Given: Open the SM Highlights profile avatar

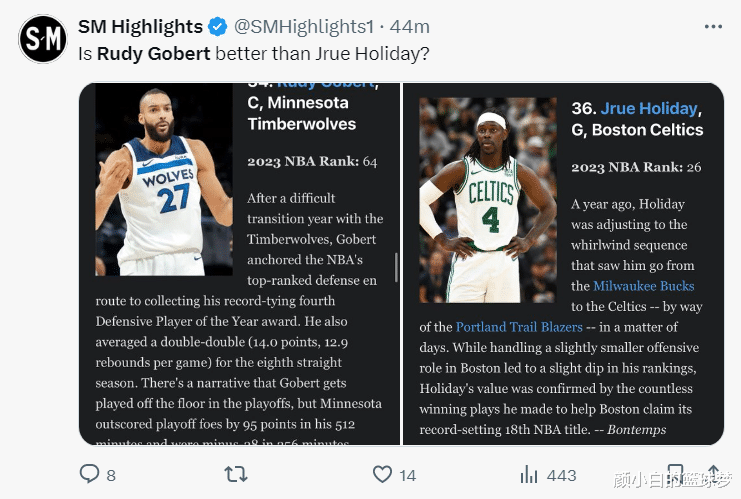Looking at the screenshot, I should click(43, 39).
